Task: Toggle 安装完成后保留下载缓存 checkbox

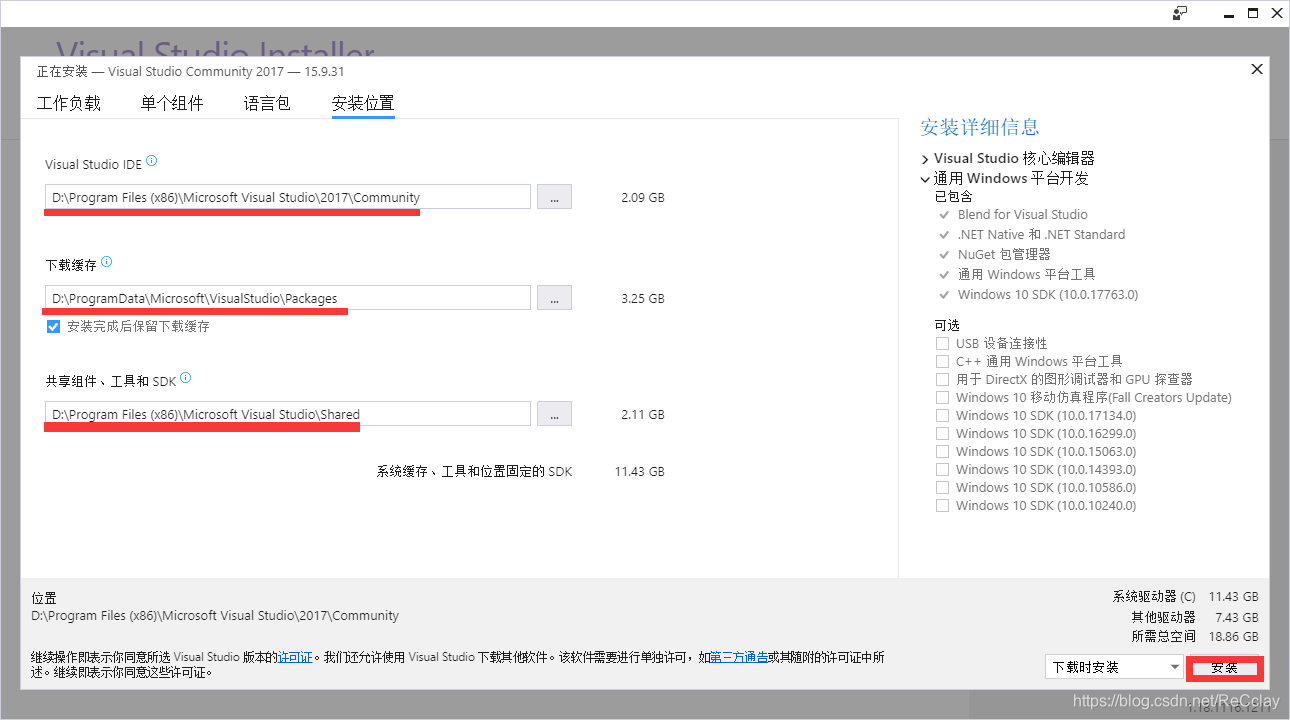Action: point(53,326)
